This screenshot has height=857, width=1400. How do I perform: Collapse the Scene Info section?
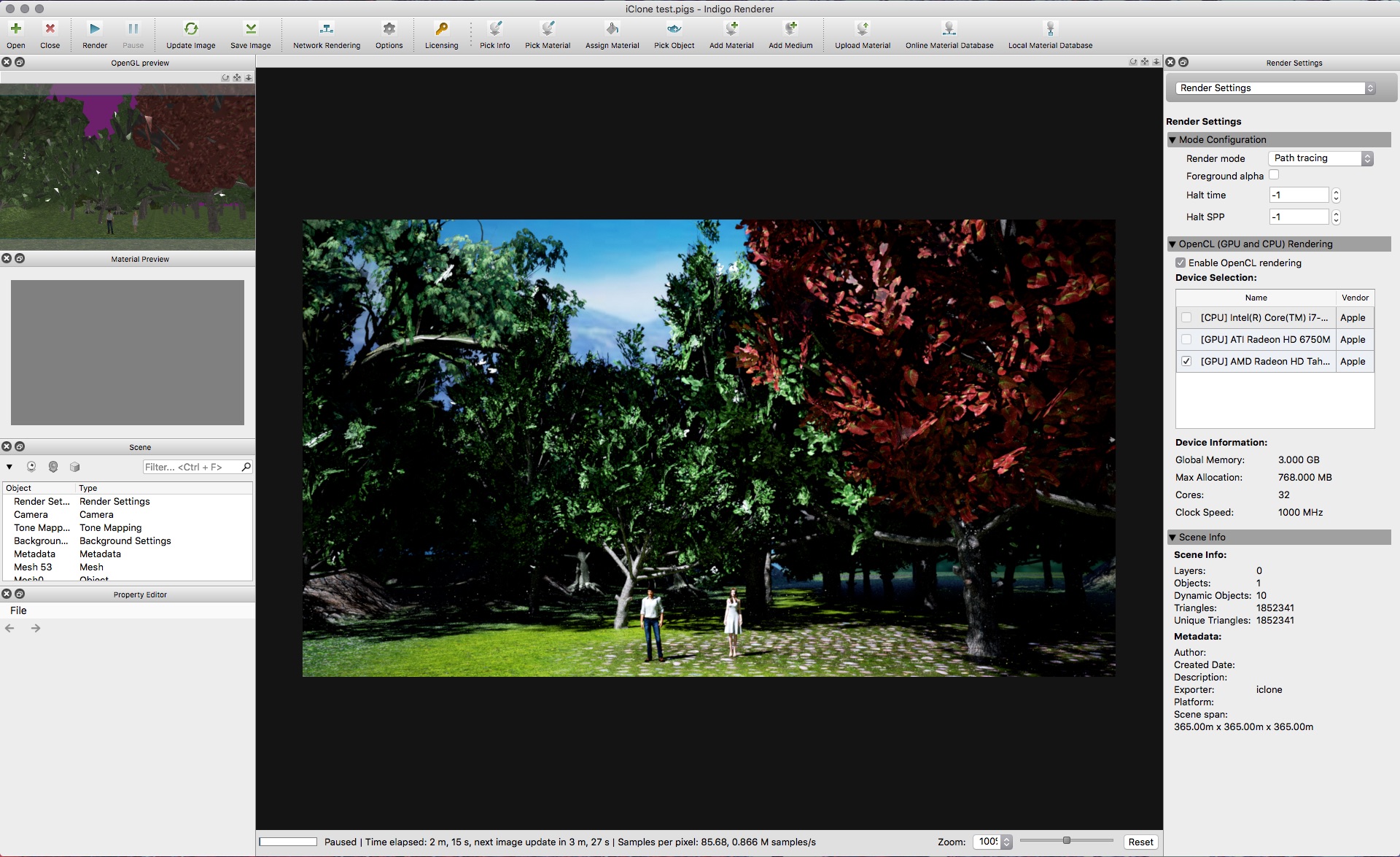click(x=1172, y=538)
